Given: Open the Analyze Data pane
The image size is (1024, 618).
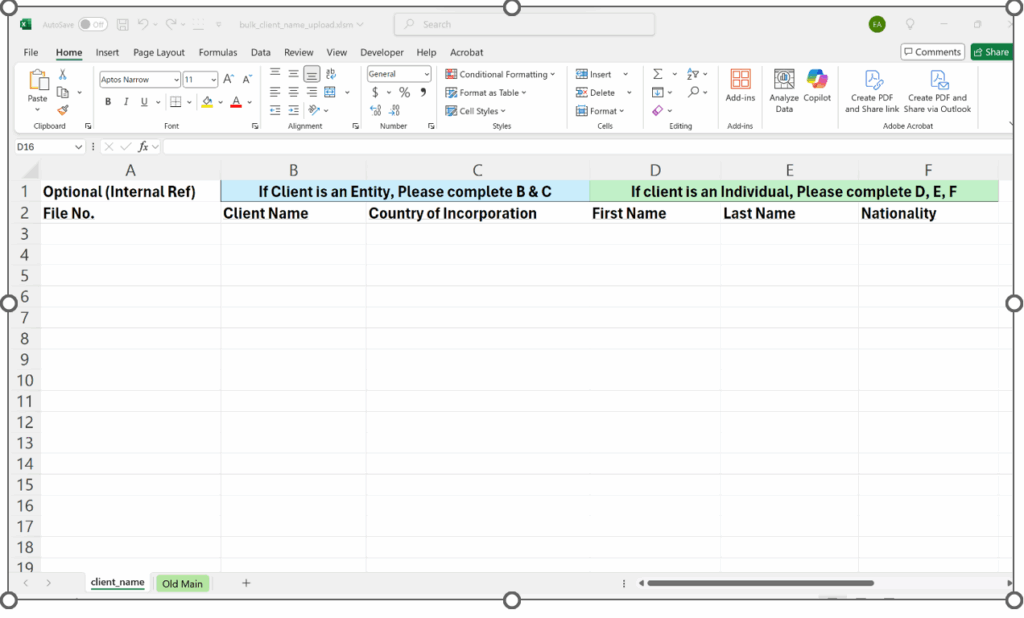Looking at the screenshot, I should click(x=784, y=90).
